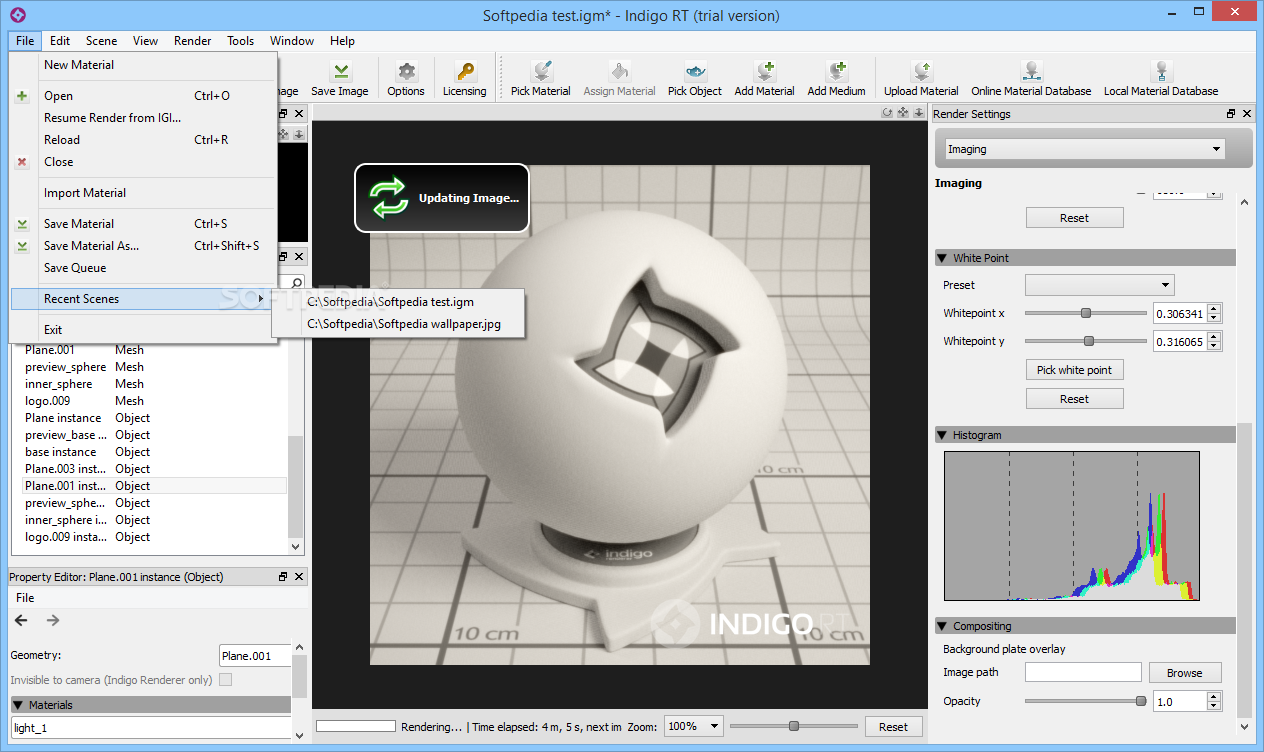Open the Render menu

pyautogui.click(x=192, y=41)
